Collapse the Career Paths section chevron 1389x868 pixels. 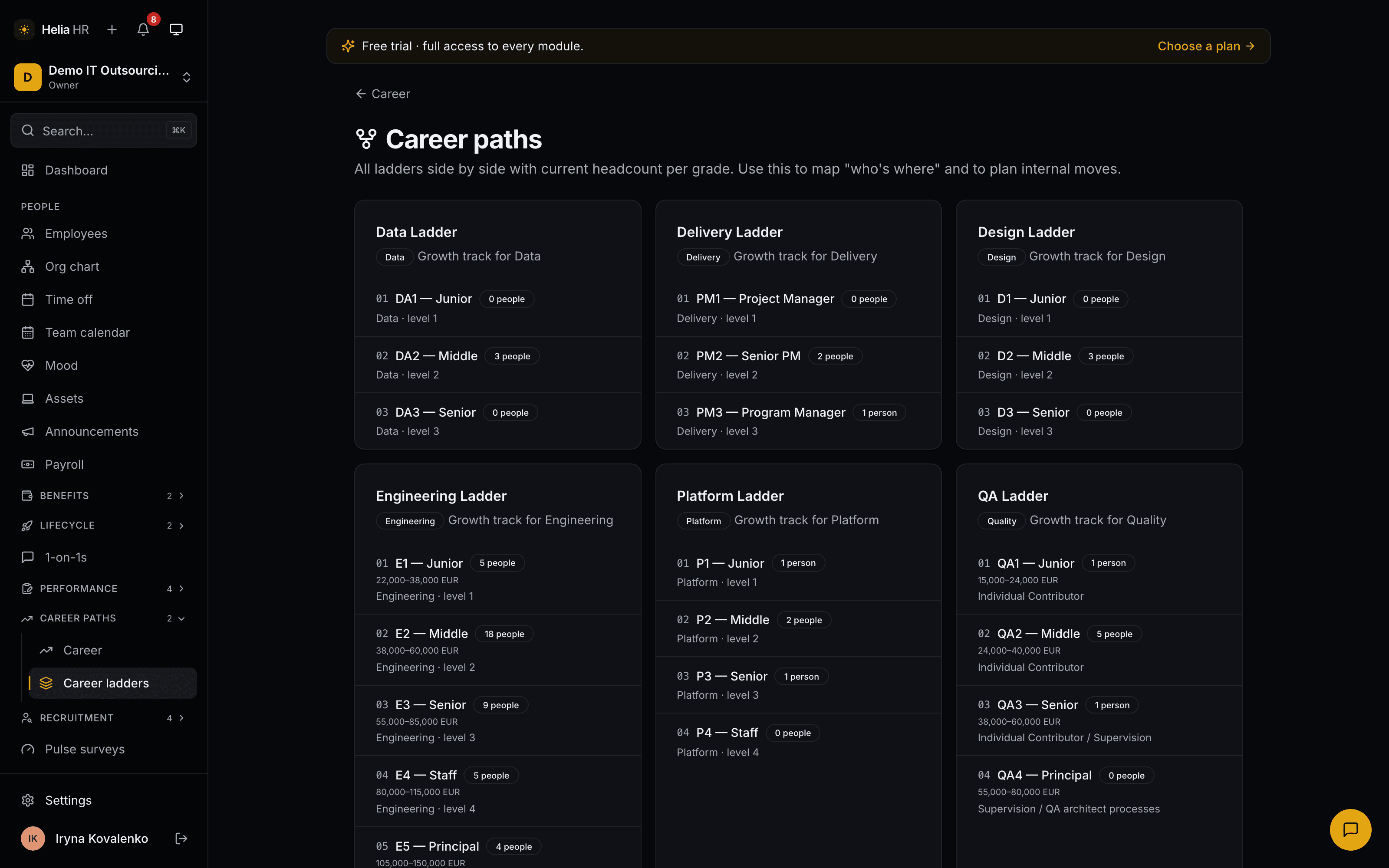coord(181,618)
